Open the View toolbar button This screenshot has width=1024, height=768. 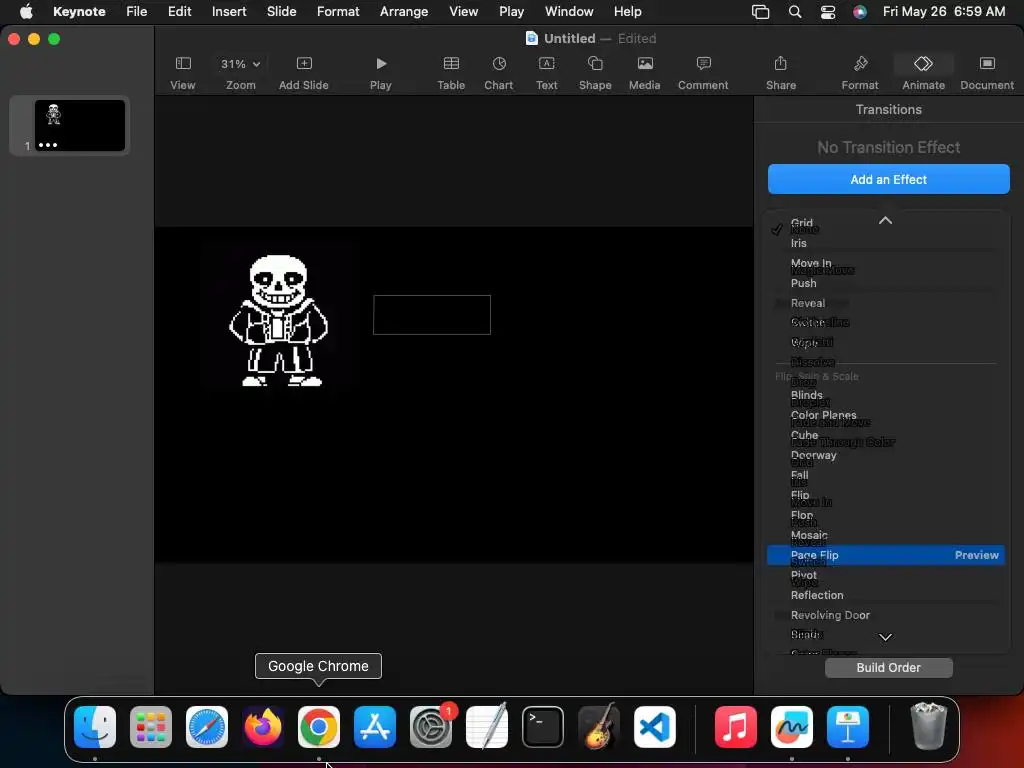click(x=183, y=73)
